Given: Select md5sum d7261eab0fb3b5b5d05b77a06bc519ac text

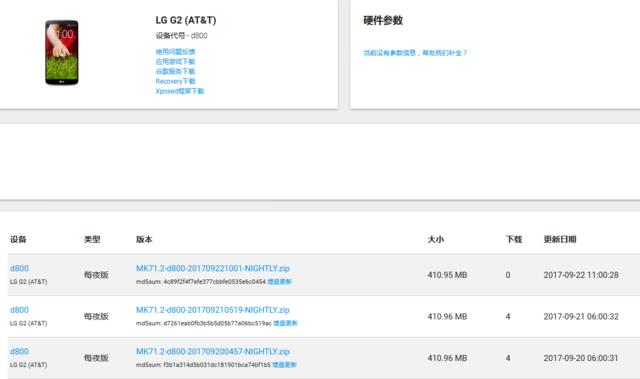Looking at the screenshot, I should click(x=204, y=323).
